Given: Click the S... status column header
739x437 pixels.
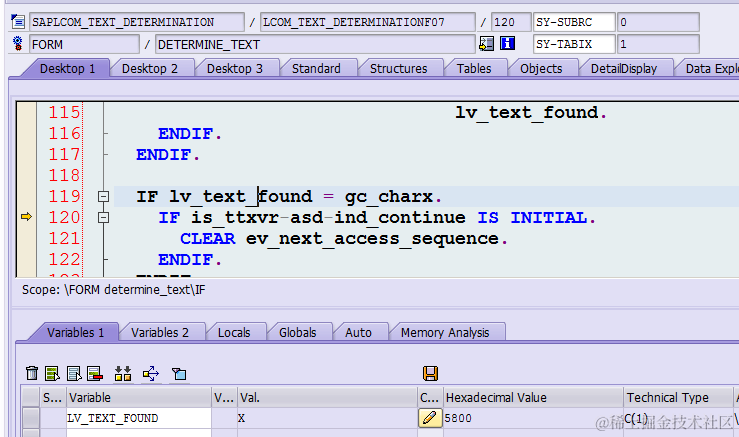Looking at the screenshot, I should tap(52, 398).
